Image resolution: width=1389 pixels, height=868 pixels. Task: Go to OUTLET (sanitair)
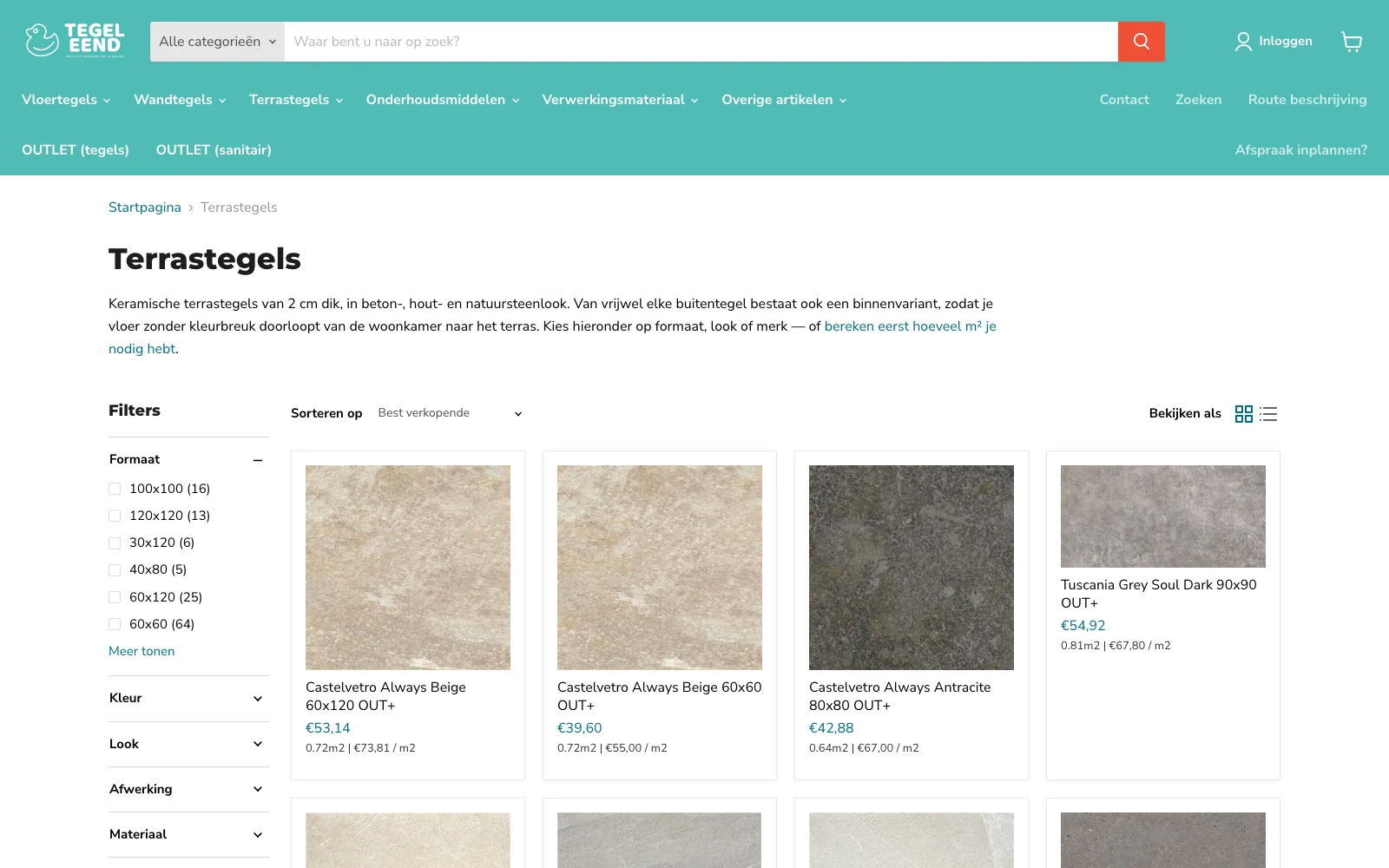[214, 150]
